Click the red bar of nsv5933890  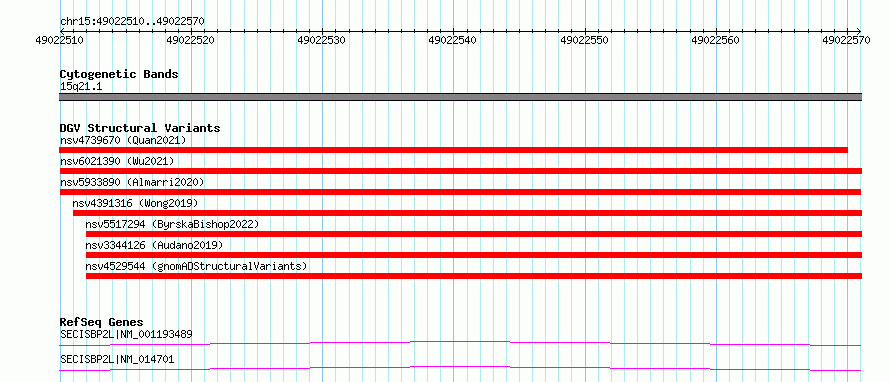pos(460,192)
